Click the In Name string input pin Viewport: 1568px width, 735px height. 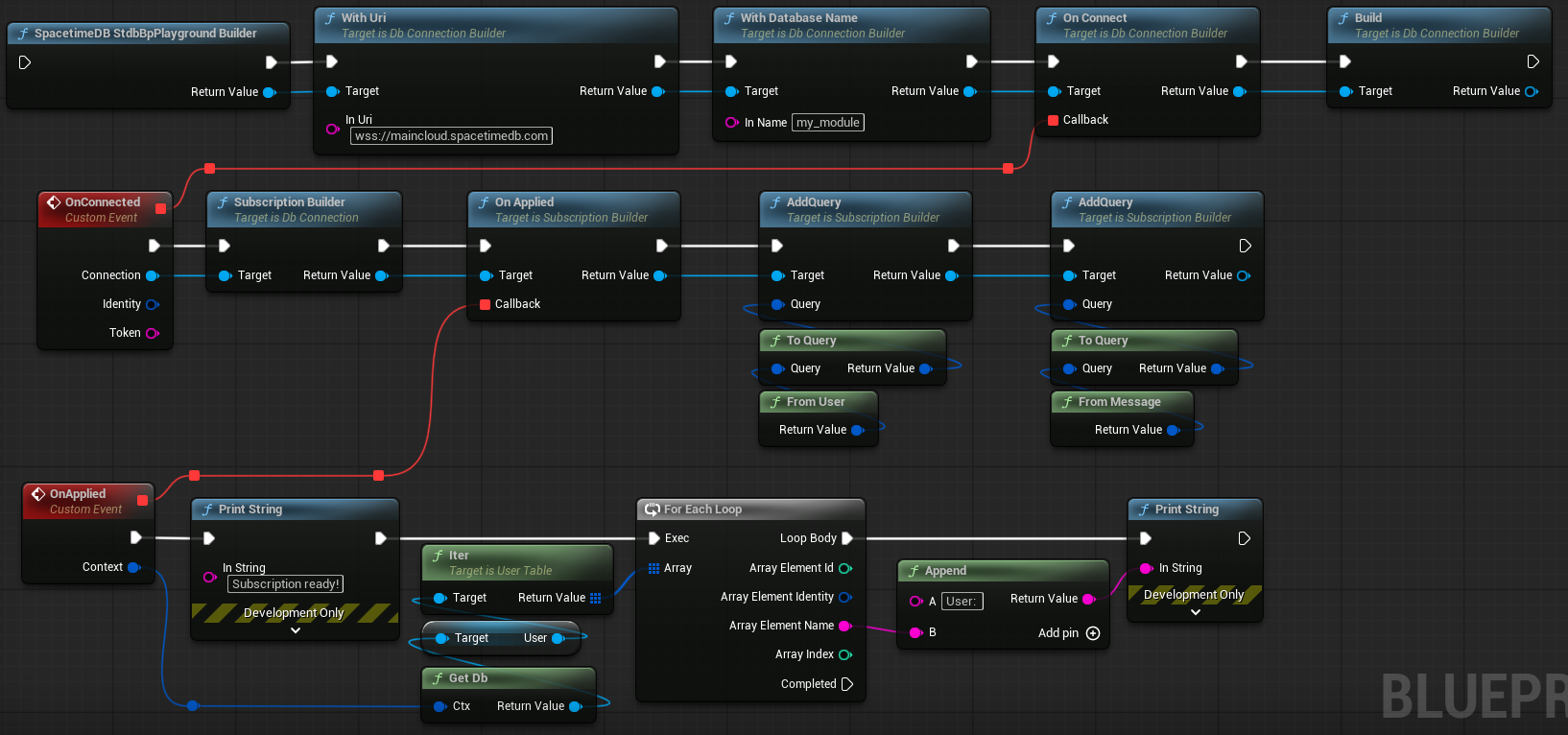[731, 122]
